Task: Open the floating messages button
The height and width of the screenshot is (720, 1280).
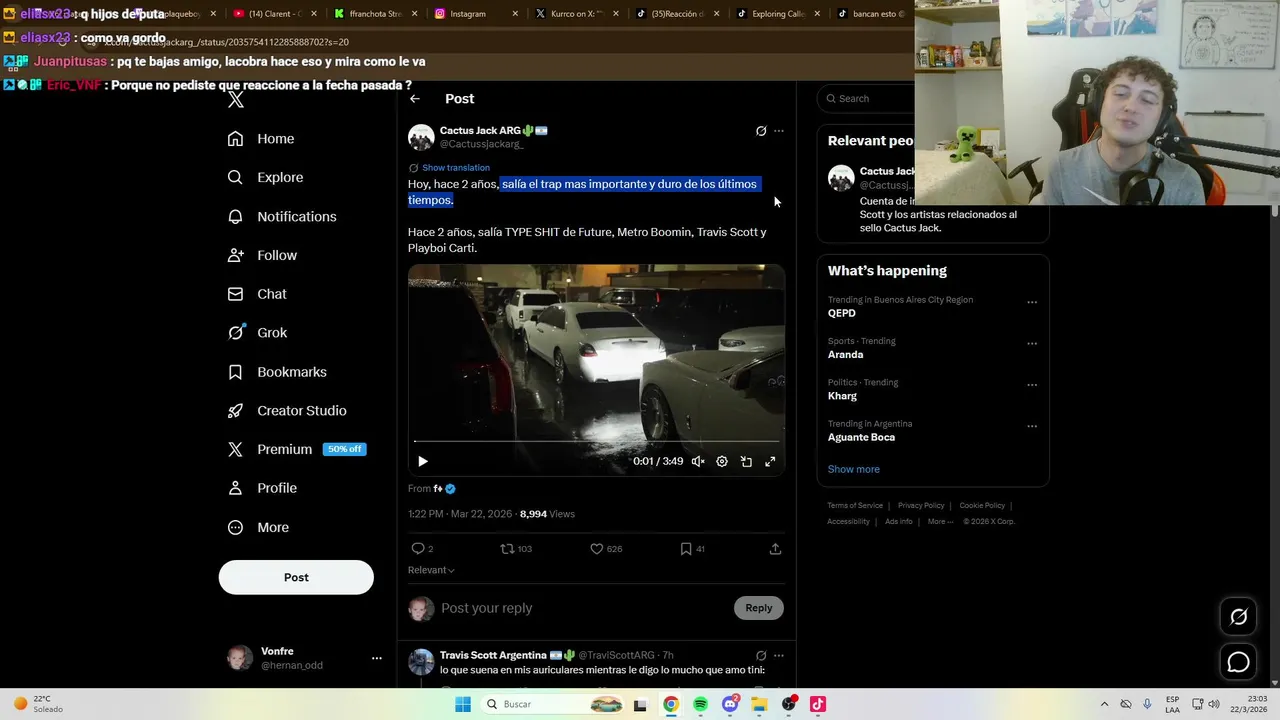Action: tap(1238, 662)
